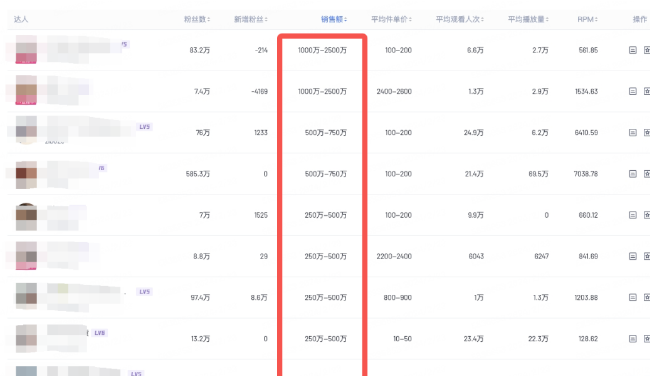The height and width of the screenshot is (376, 650).
Task: Favorite star icon in RPM 6410.59 row
Action: (x=647, y=133)
